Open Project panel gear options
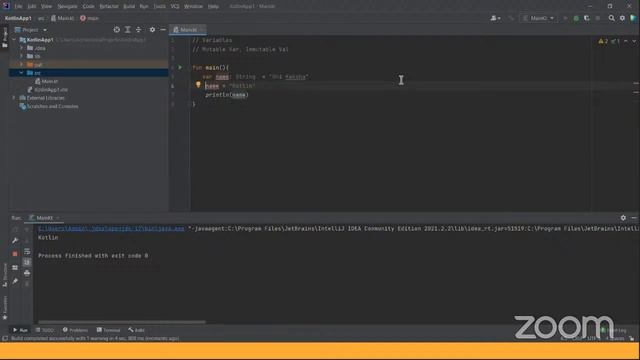This screenshot has width=640, height=360. point(152,29)
